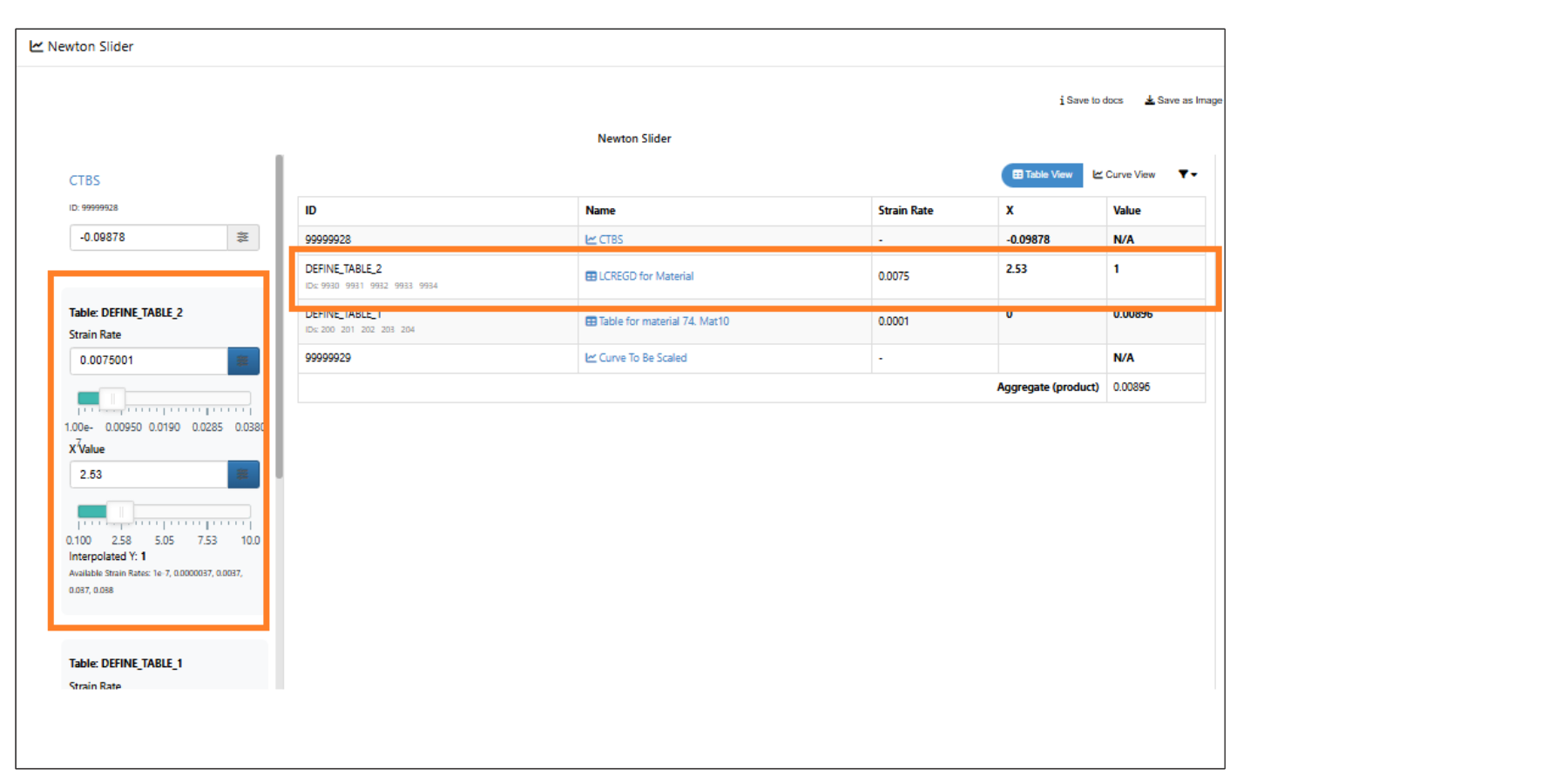Click the CTBS input field showing -0.09878
This screenshot has height=776, width=1568.
(149, 237)
